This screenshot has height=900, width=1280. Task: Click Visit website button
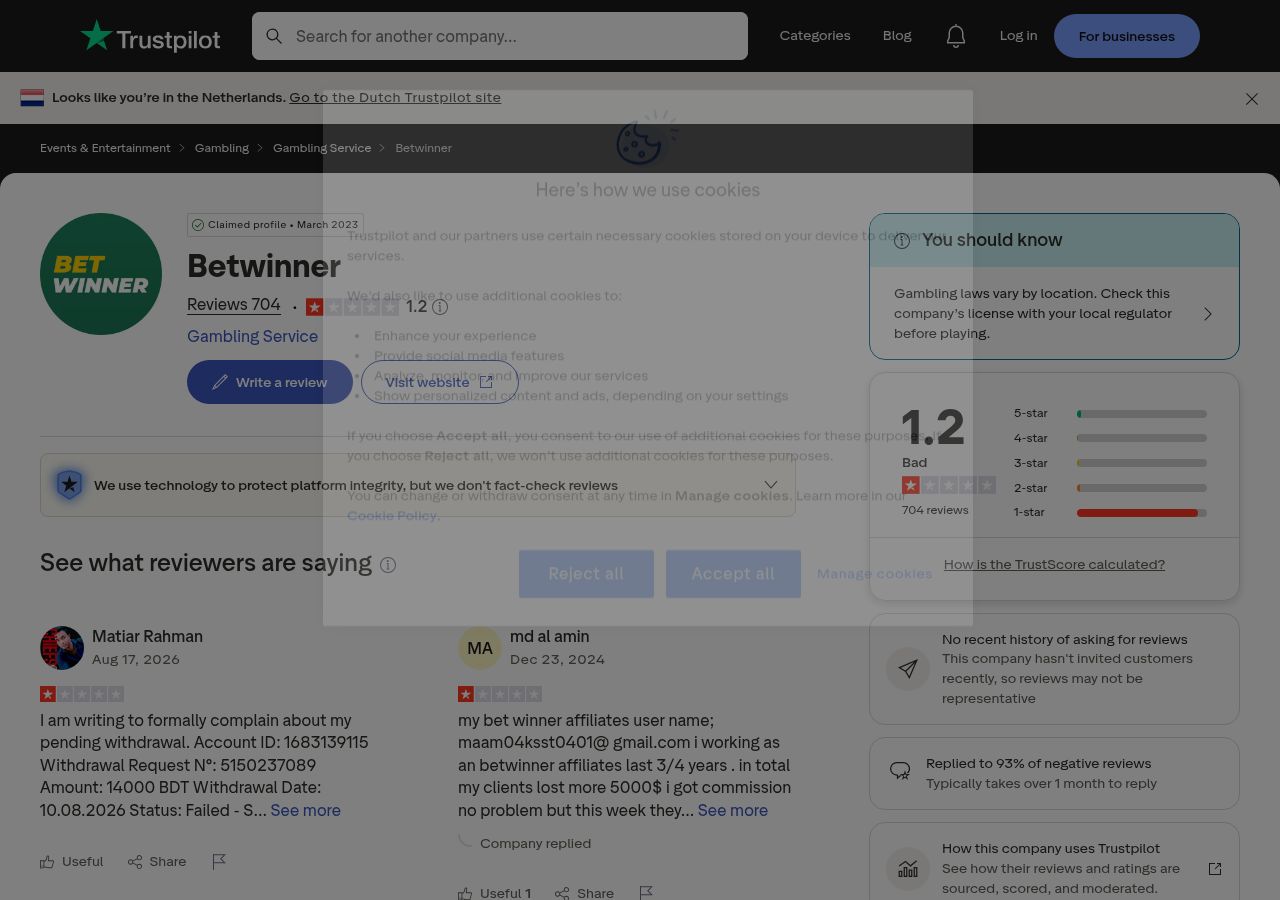click(x=440, y=382)
